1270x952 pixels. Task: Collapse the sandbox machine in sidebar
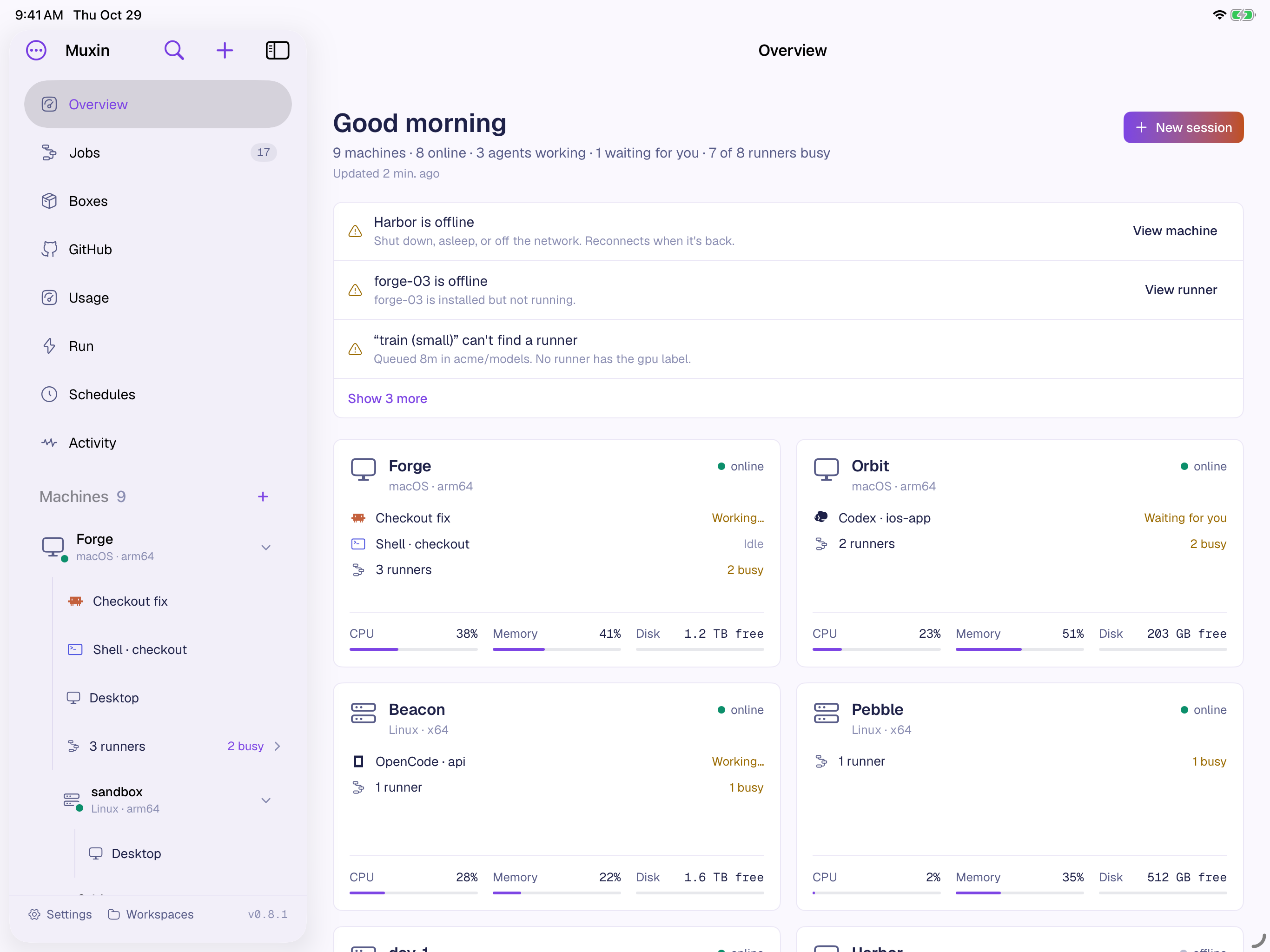click(266, 800)
